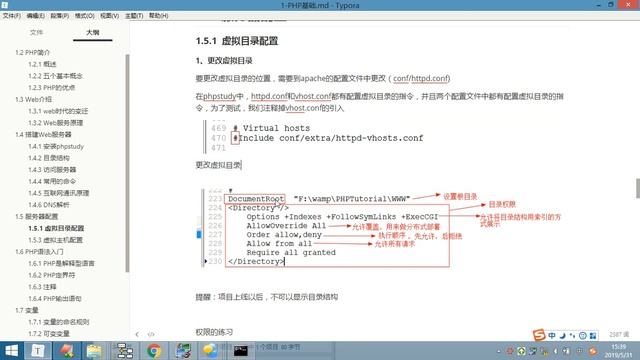Go to outline item 1.2 PHP简介
Viewport: 640px width, 360px height.
(32, 52)
